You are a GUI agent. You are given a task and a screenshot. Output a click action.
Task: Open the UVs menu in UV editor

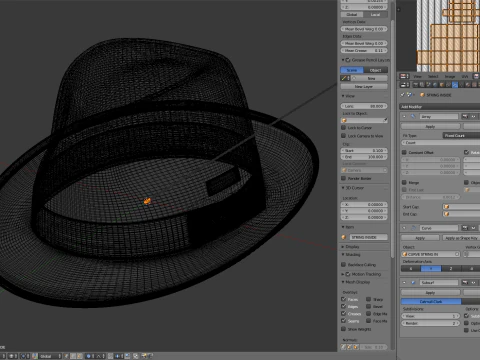click(x=465, y=76)
